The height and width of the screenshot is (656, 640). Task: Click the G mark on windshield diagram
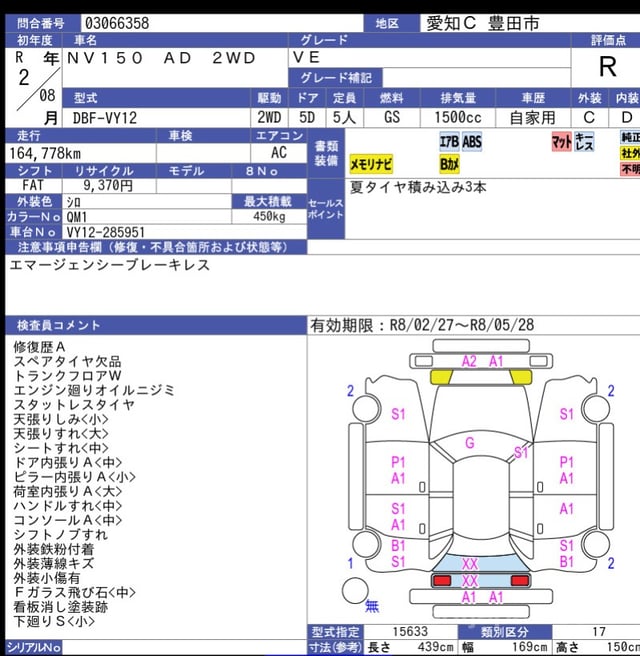(470, 443)
